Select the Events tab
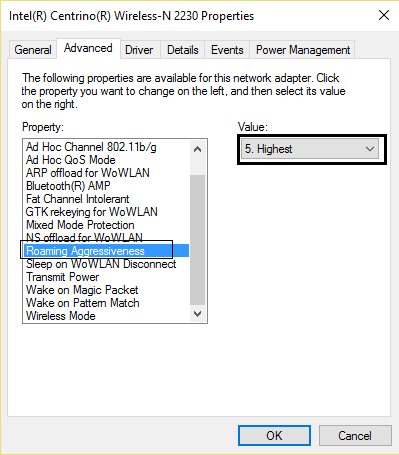Screen dimensions: 399x455 tap(227, 50)
